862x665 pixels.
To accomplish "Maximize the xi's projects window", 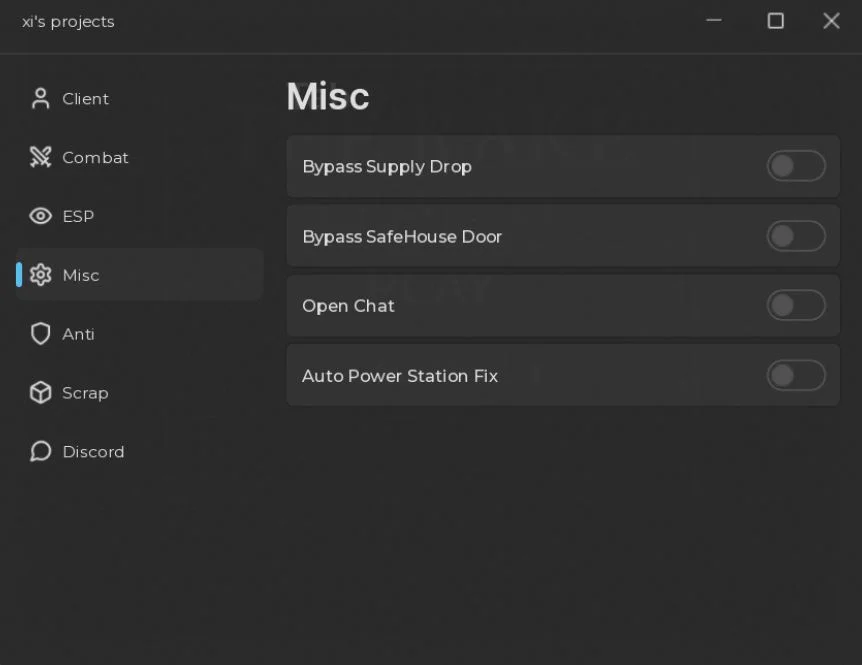I will tap(775, 21).
